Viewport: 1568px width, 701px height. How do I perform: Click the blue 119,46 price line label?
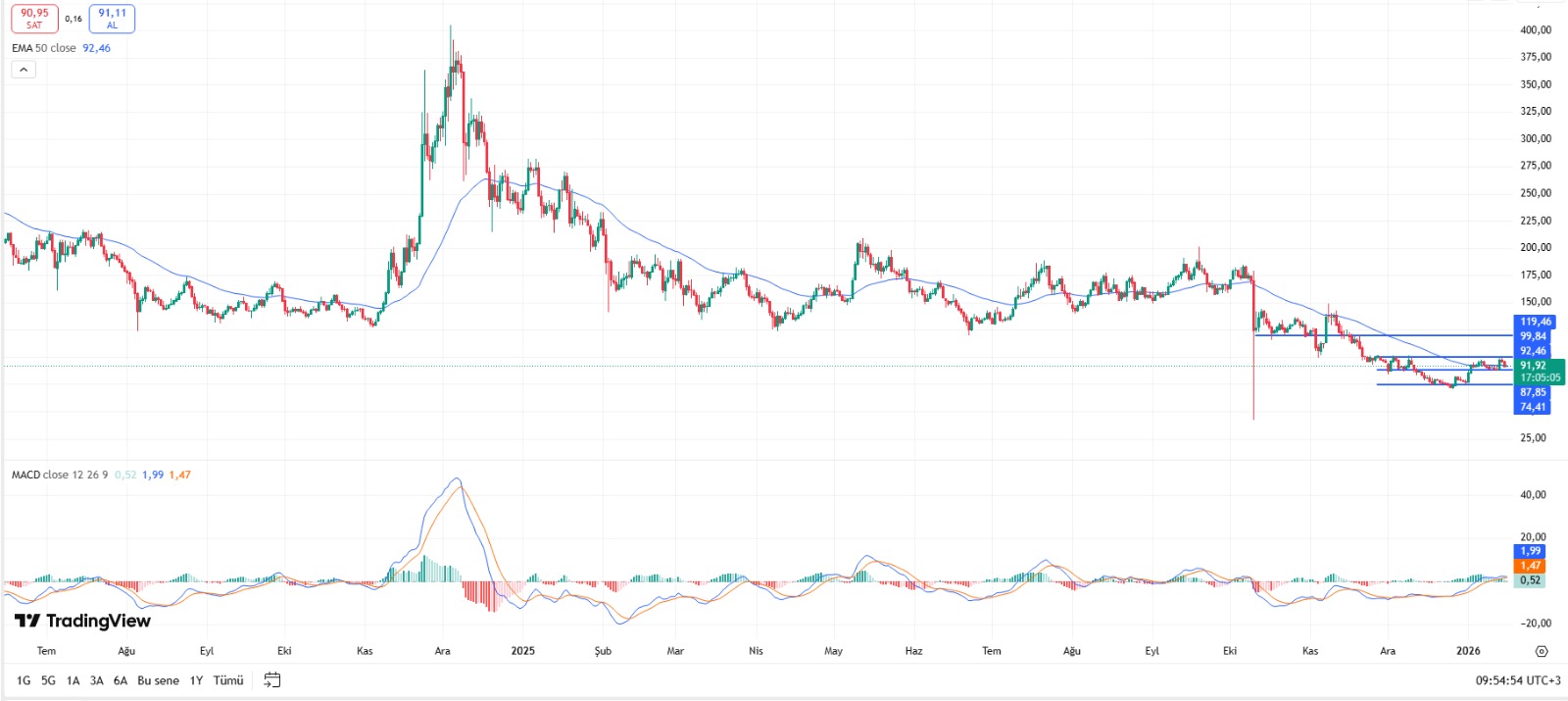pyautogui.click(x=1535, y=322)
